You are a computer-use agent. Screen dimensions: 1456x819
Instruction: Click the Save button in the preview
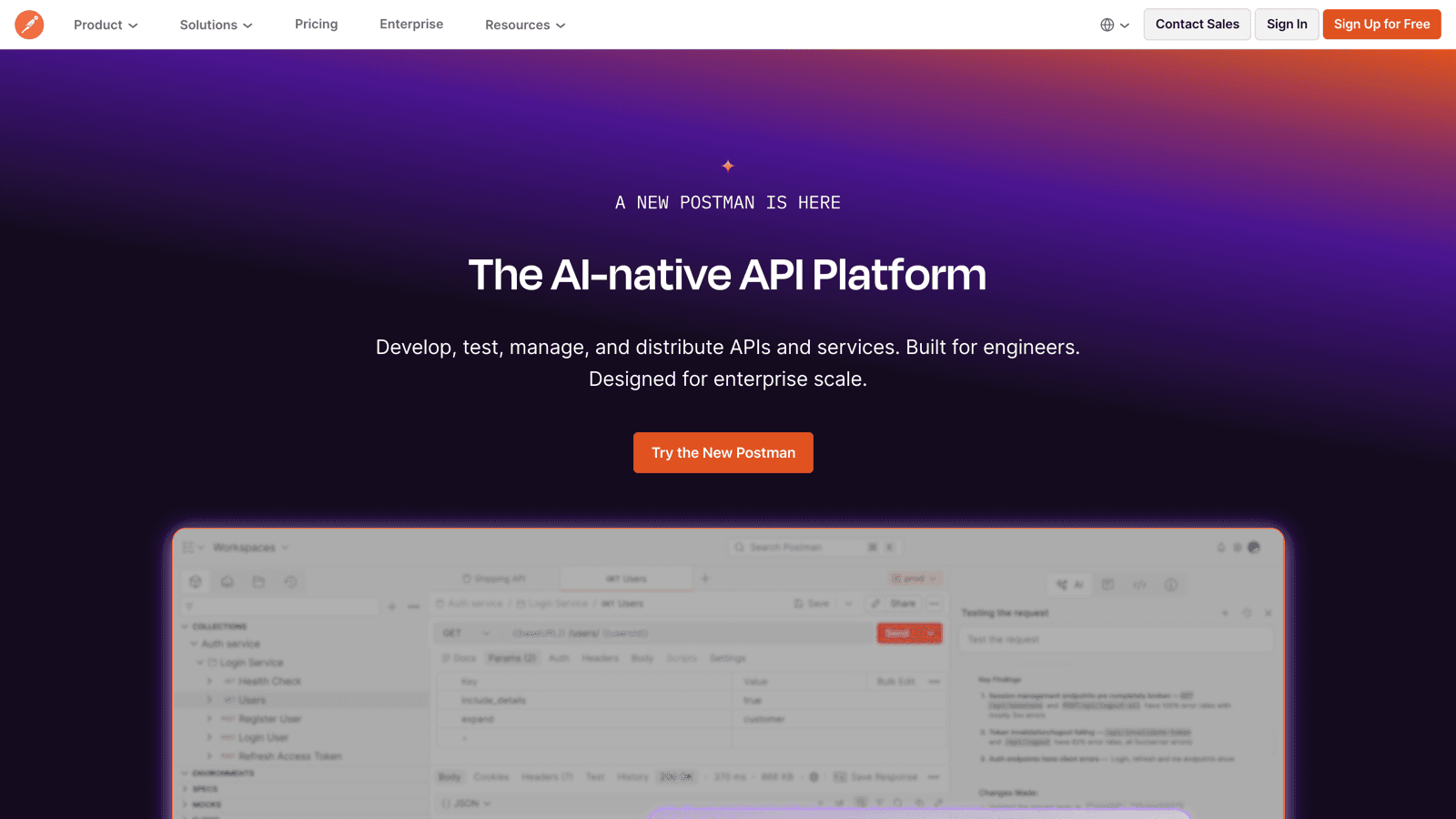(812, 603)
